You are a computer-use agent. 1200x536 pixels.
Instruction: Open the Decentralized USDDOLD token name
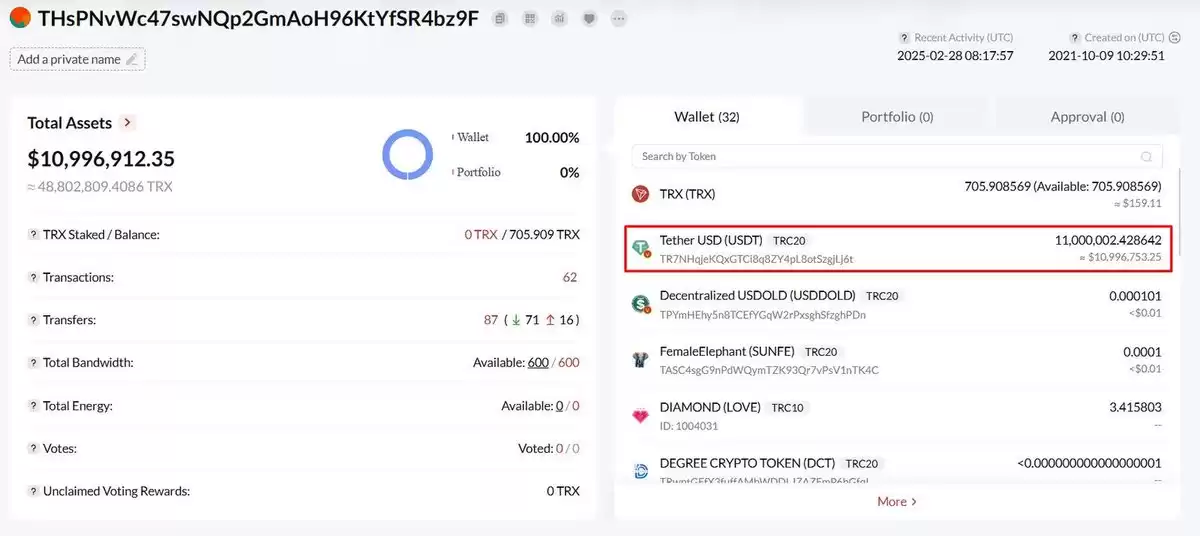pyautogui.click(x=757, y=297)
